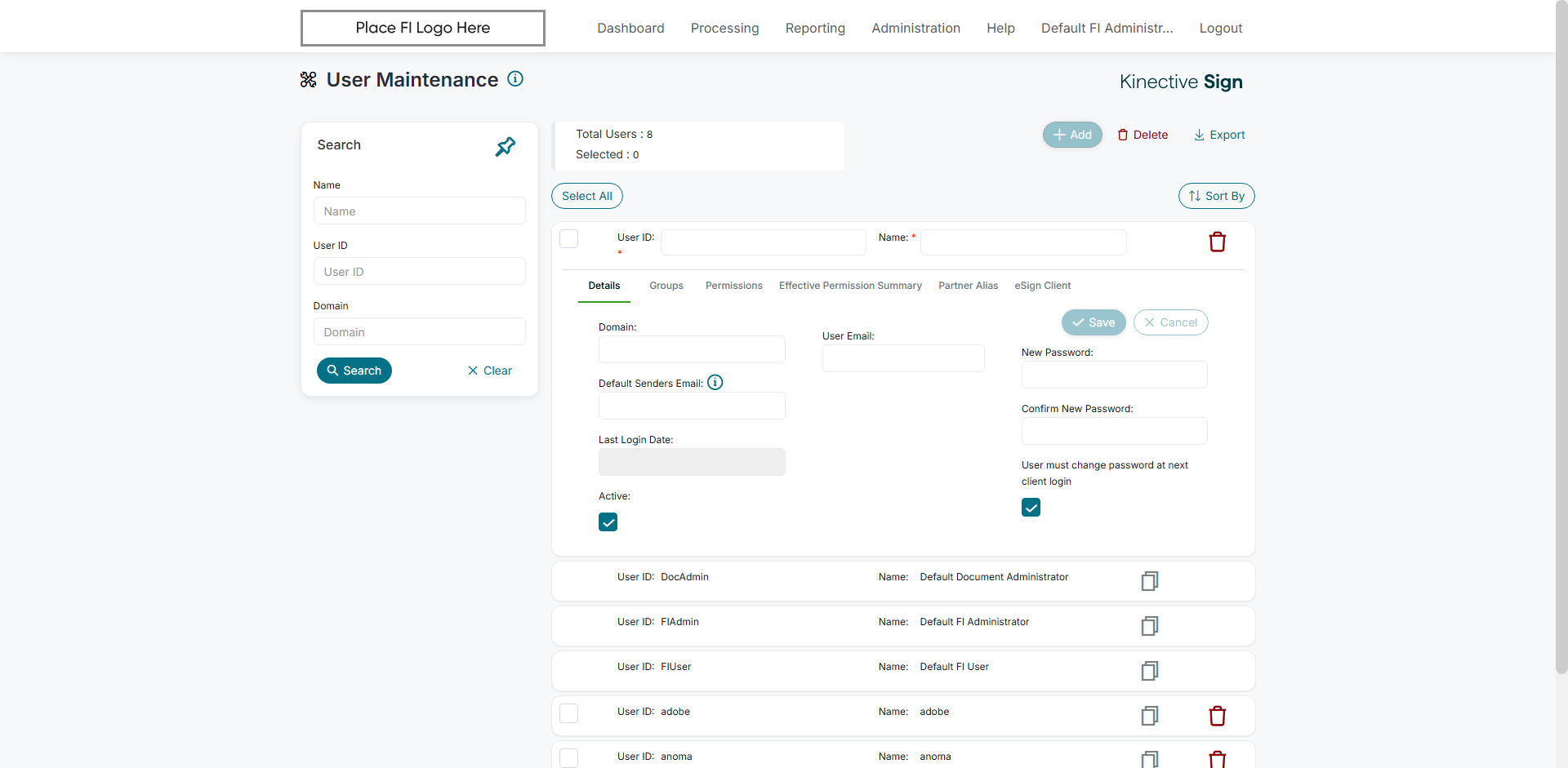
Task: Click trash icon on new user row
Action: [x=1217, y=242]
